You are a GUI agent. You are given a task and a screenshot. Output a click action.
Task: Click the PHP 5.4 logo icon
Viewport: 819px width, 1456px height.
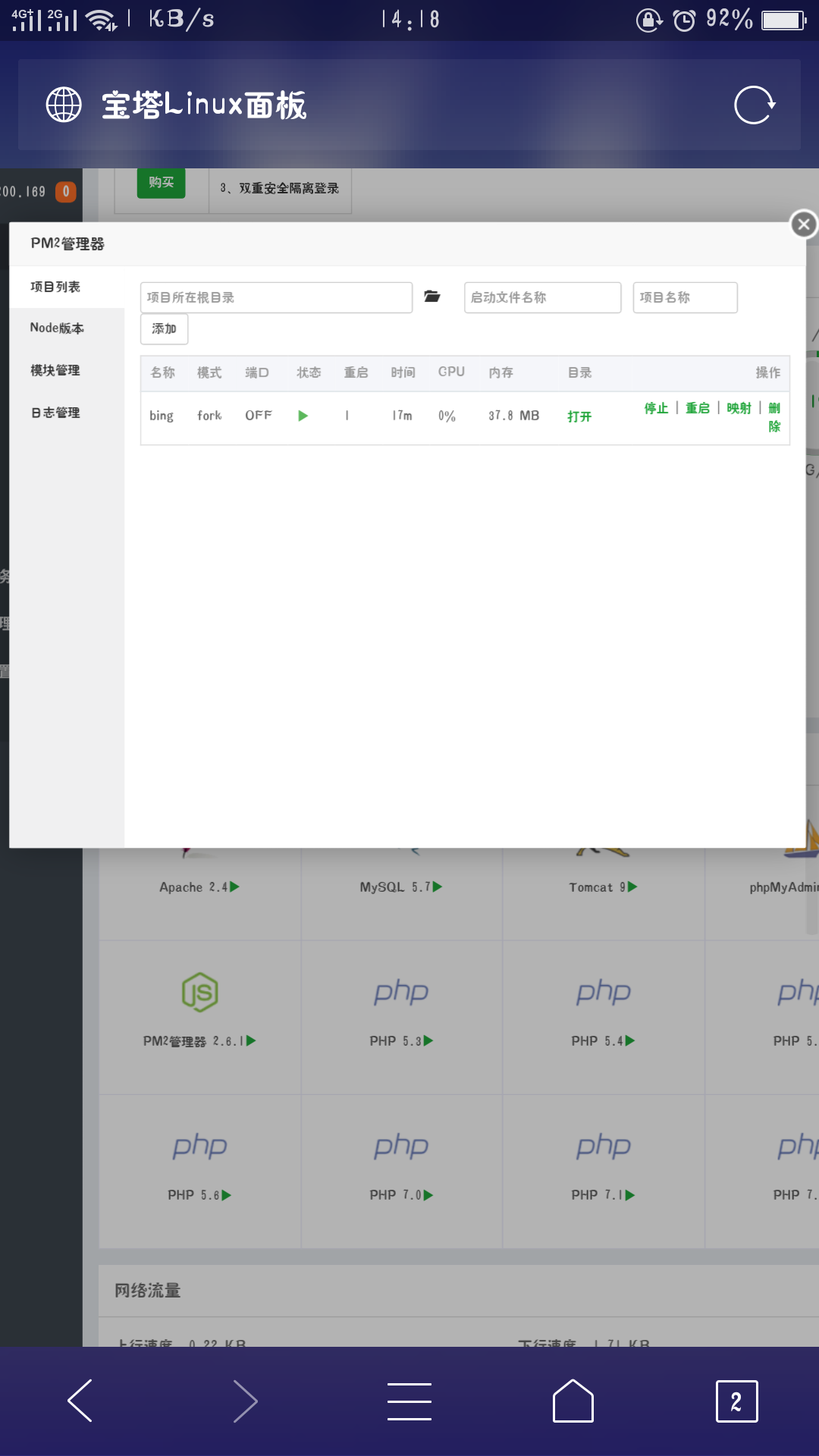pos(604,992)
